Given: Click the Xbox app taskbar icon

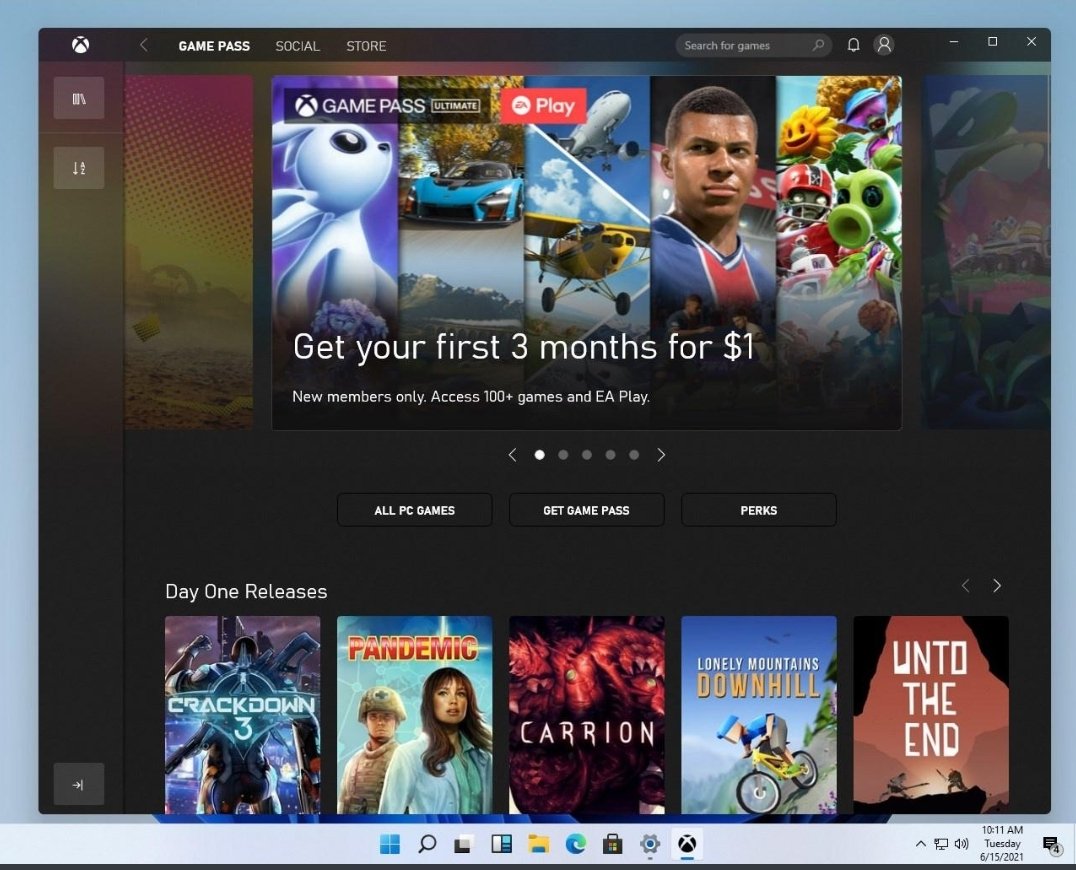Looking at the screenshot, I should pyautogui.click(x=687, y=844).
